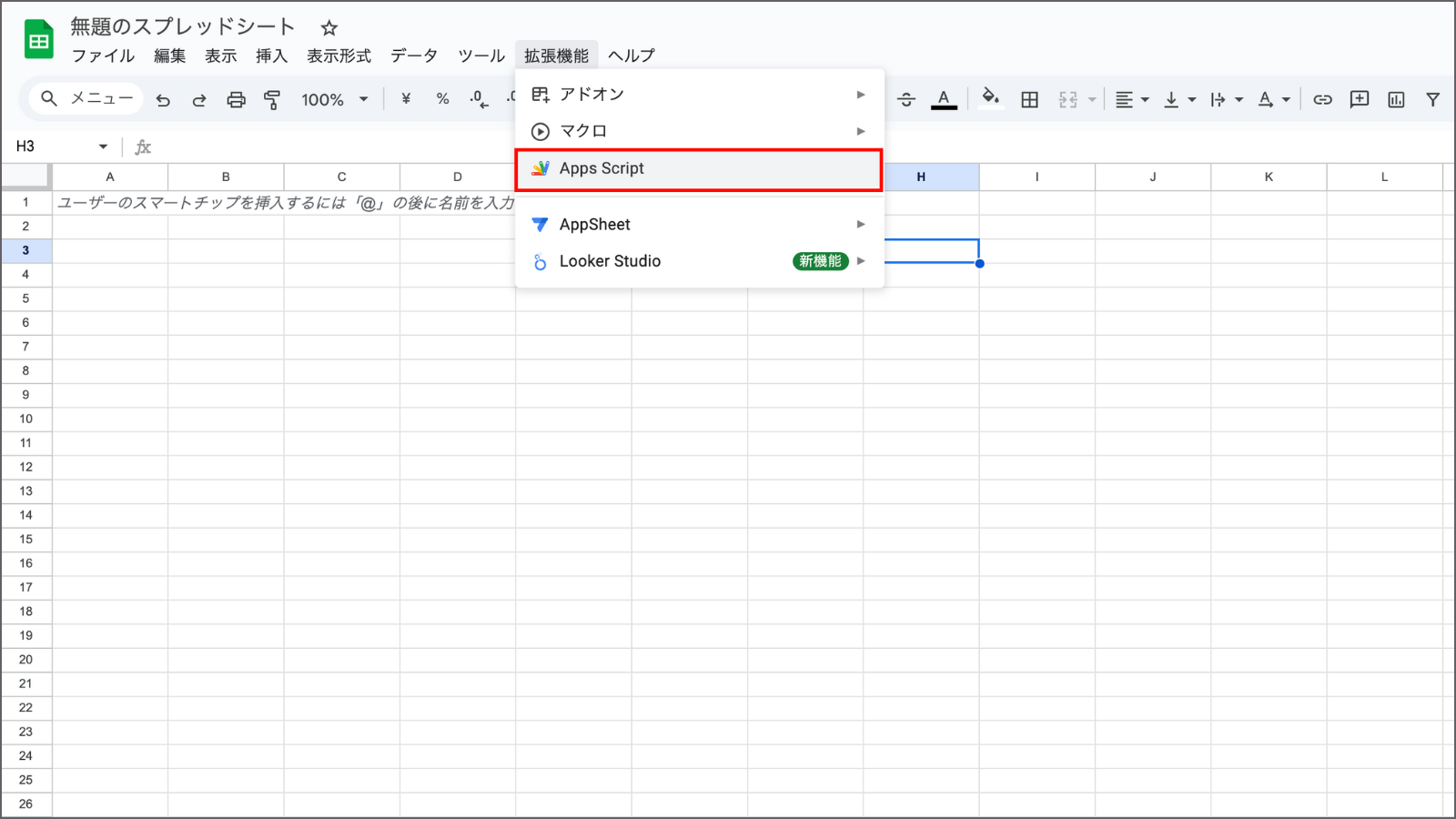Insert a chart
Screen dimensions: 1456x819
coord(1396,99)
